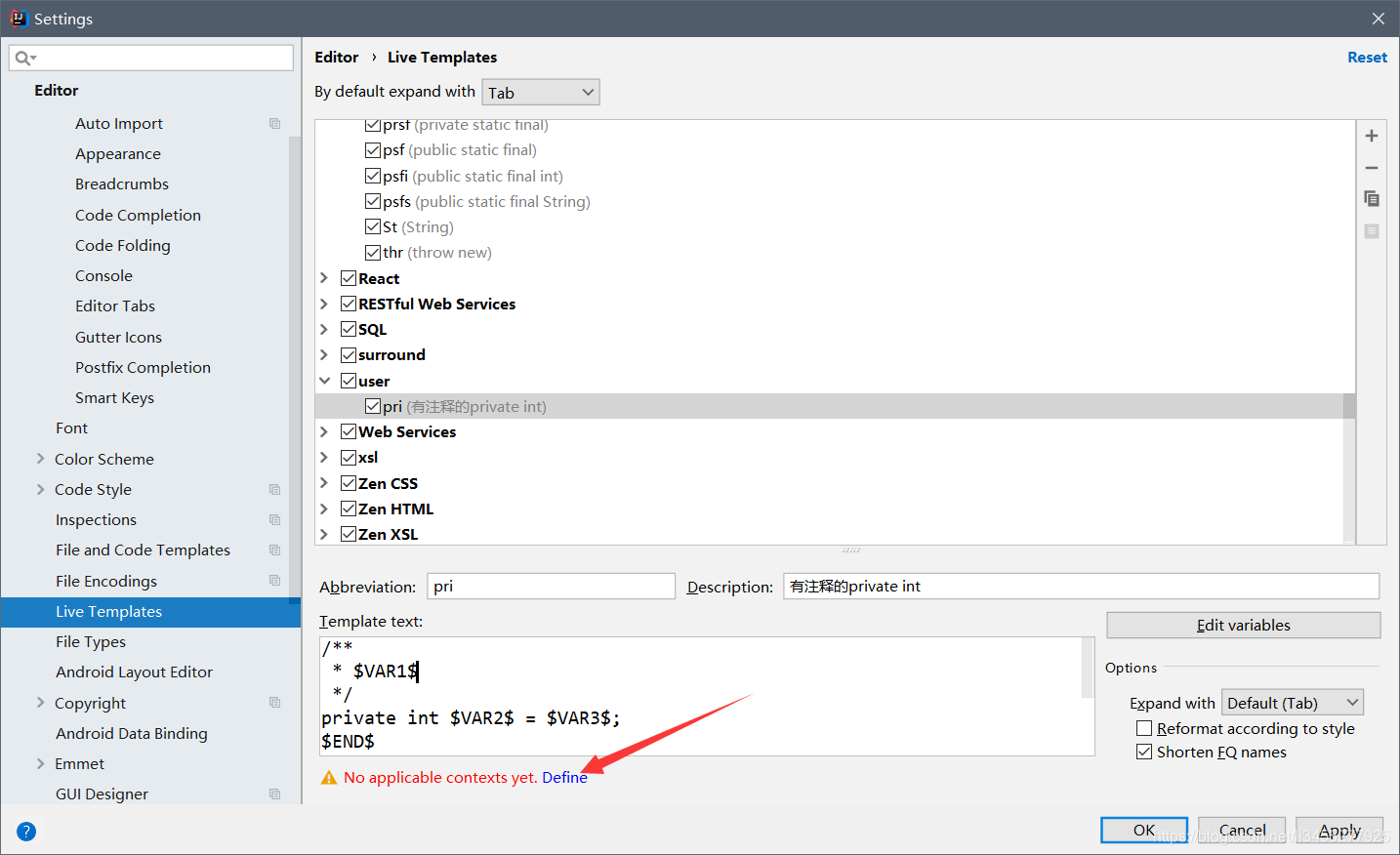Screen dimensions: 1400x855
Task: Uncheck the SQL group checkbox
Action: pyautogui.click(x=349, y=329)
